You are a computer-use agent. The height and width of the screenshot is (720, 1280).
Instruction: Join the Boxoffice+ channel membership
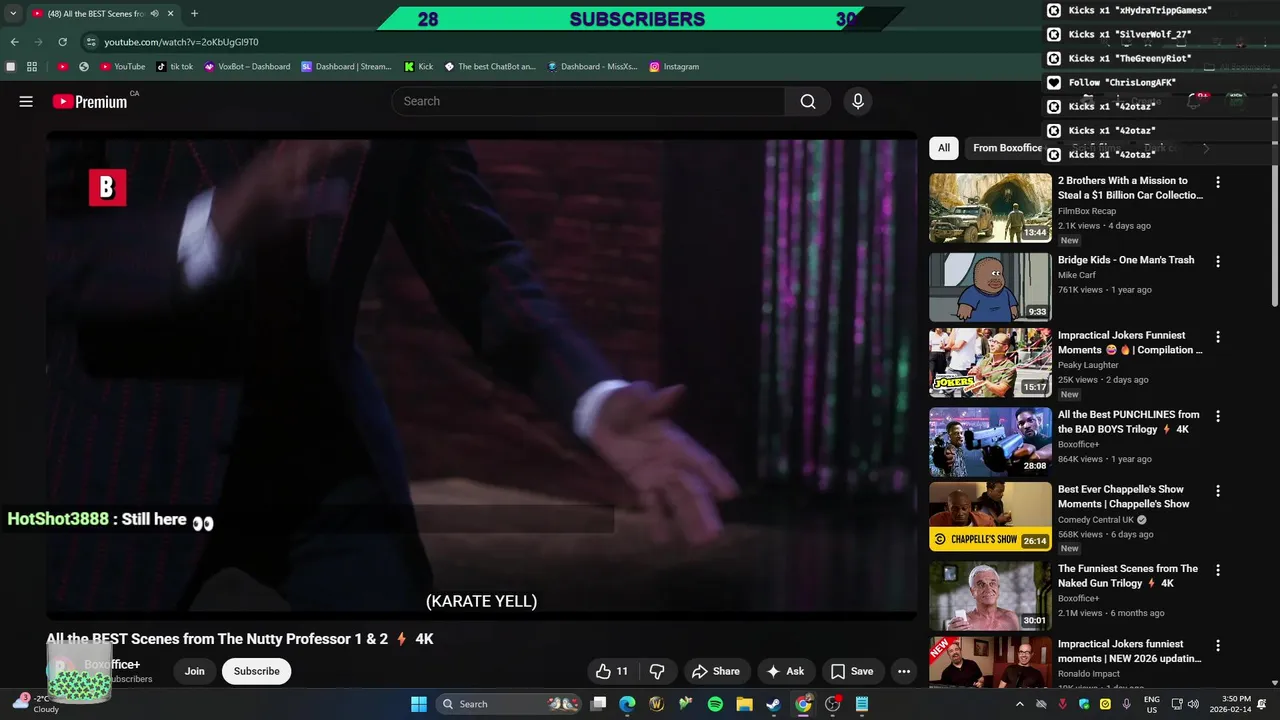[194, 671]
